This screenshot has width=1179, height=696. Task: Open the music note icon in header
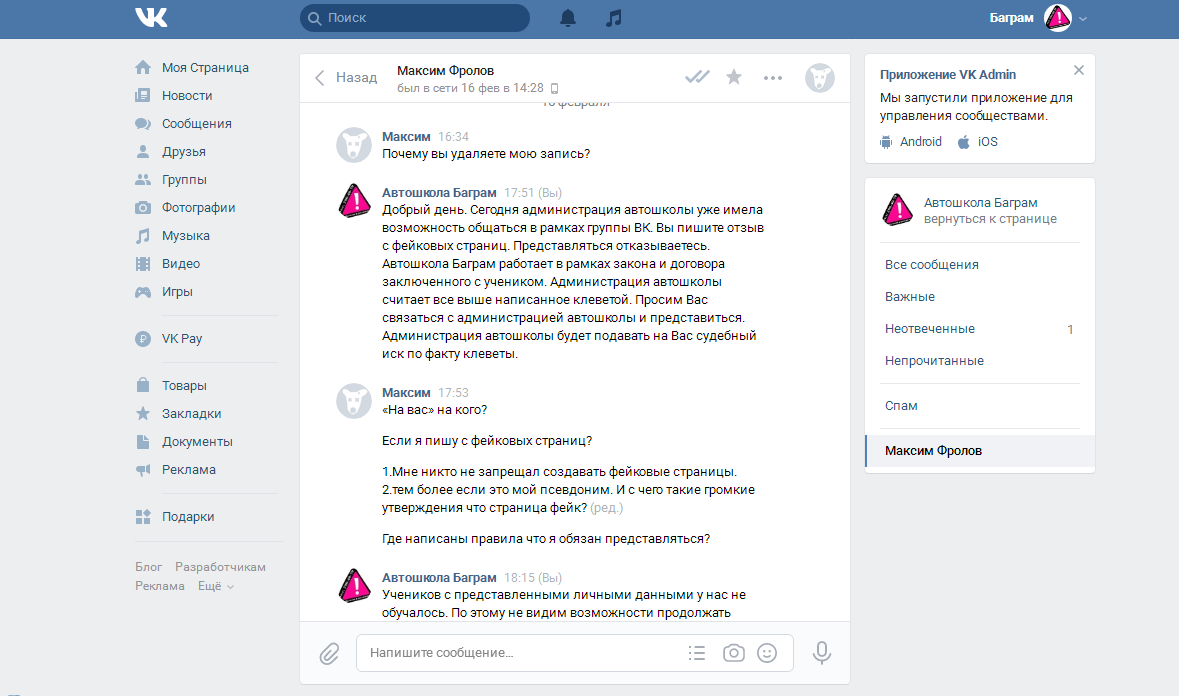tap(614, 18)
